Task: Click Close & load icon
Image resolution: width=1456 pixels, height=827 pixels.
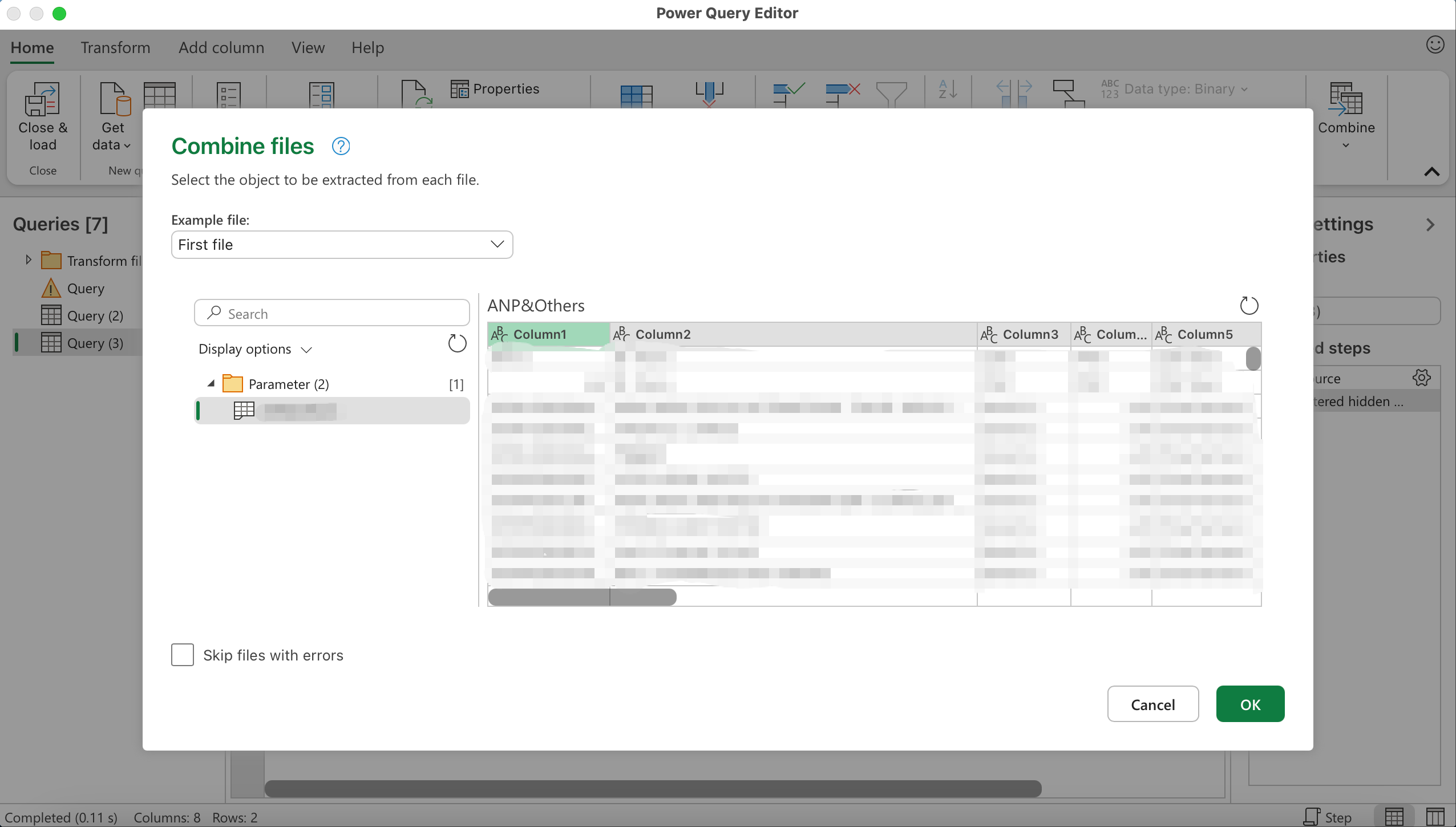Action: [x=42, y=99]
